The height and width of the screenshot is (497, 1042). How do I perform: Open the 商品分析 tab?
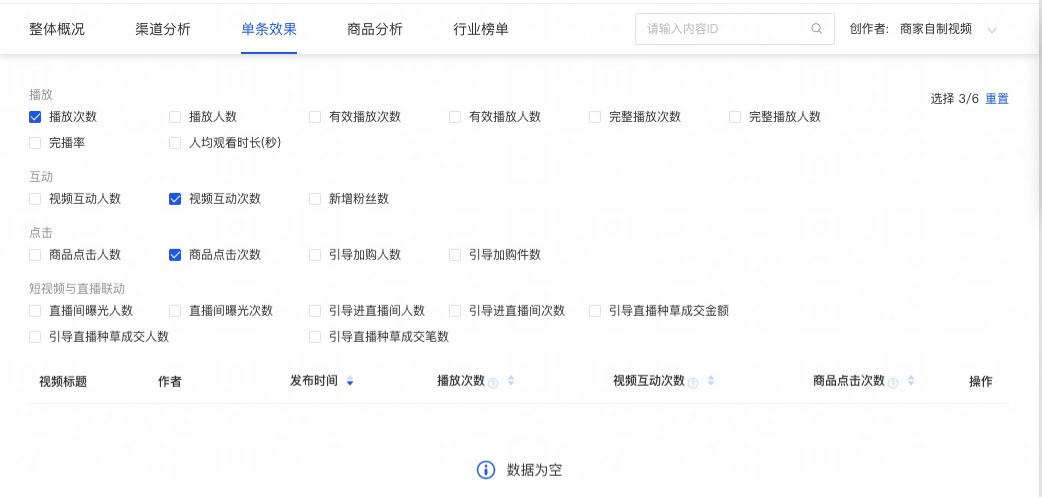click(375, 29)
